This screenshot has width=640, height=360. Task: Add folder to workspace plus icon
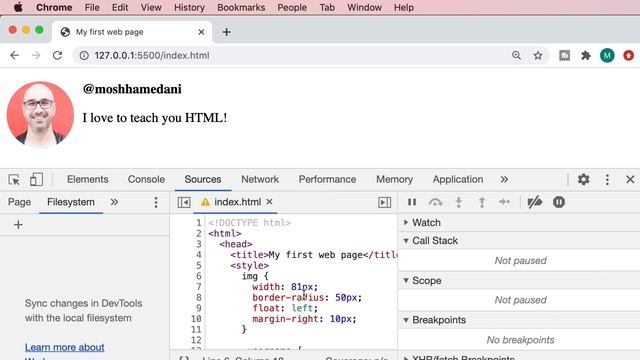pyautogui.click(x=18, y=225)
